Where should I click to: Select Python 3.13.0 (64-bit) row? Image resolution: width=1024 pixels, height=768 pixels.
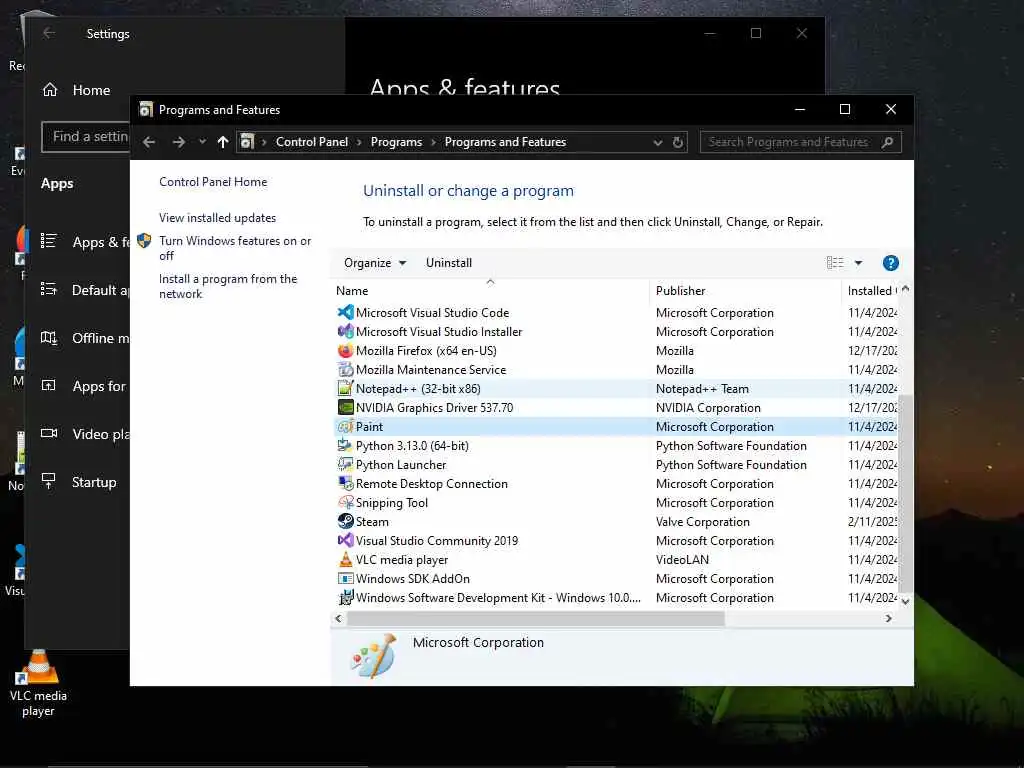(616, 445)
